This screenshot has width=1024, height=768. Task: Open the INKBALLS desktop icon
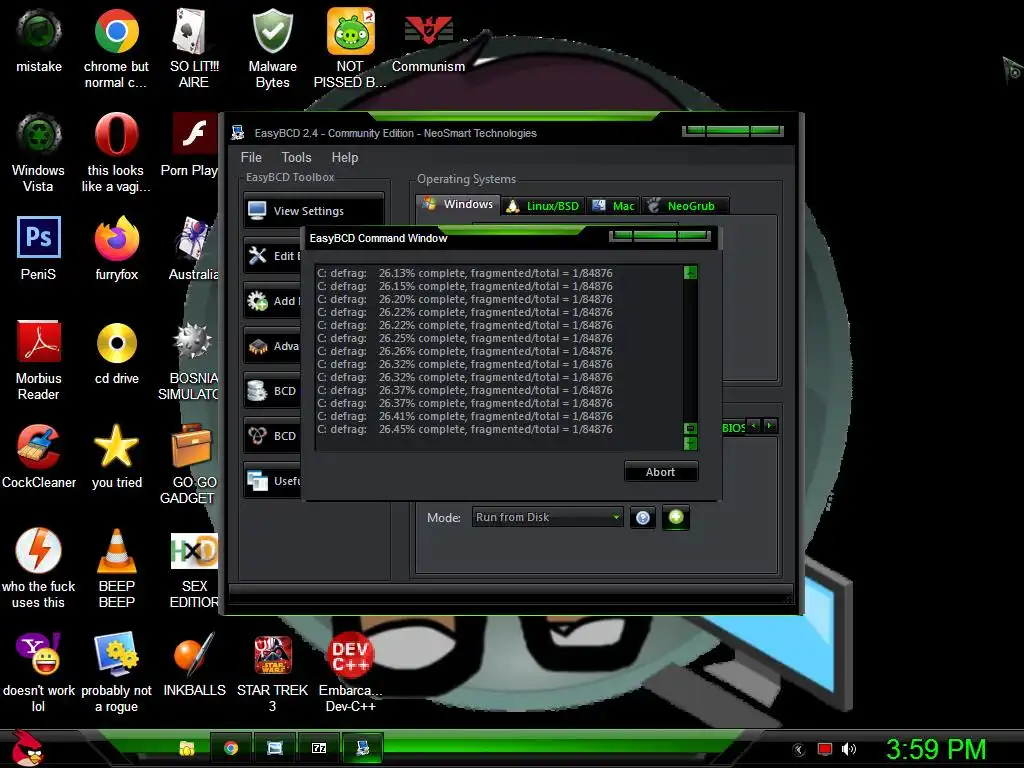[194, 665]
